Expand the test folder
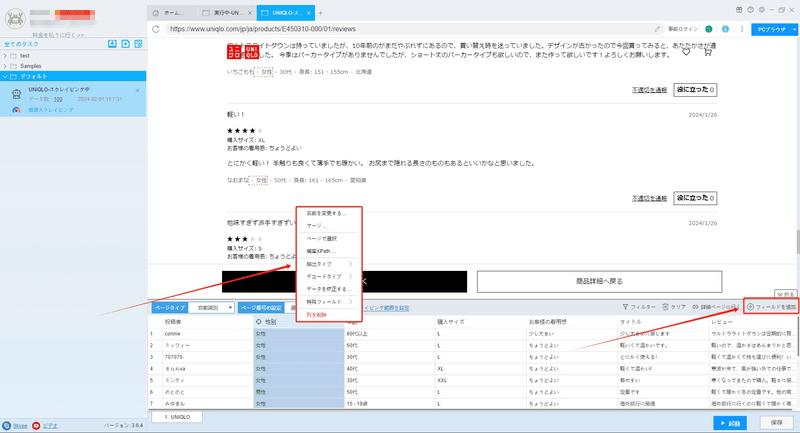The image size is (800, 433). coord(5,56)
